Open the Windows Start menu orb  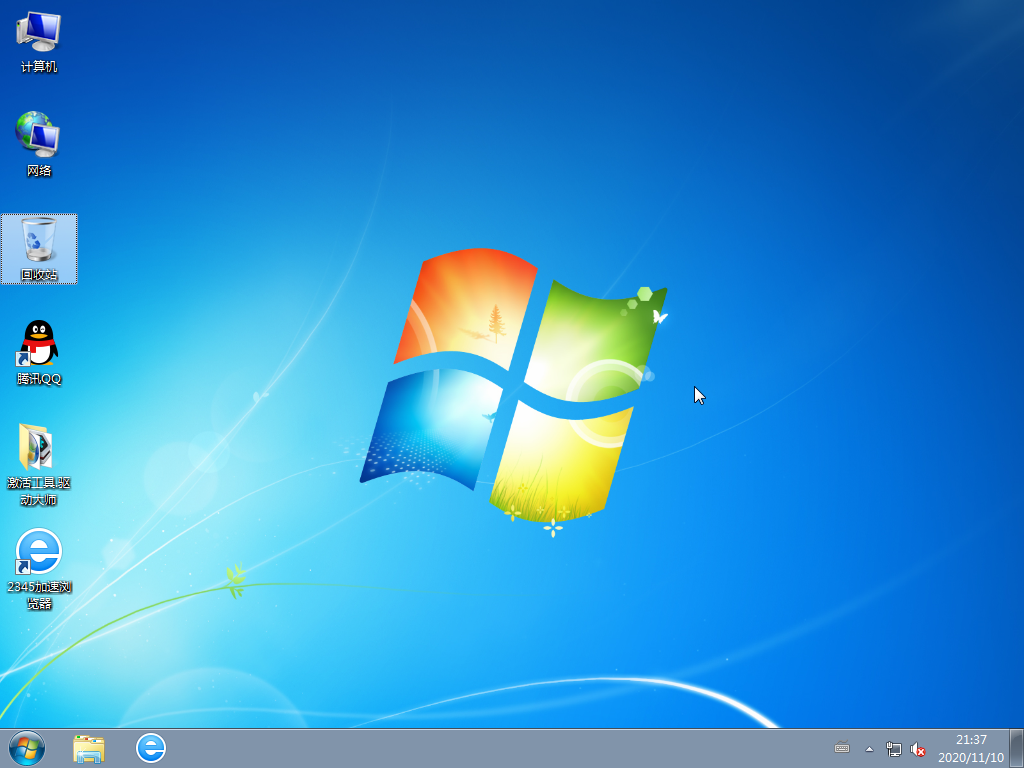pos(27,748)
